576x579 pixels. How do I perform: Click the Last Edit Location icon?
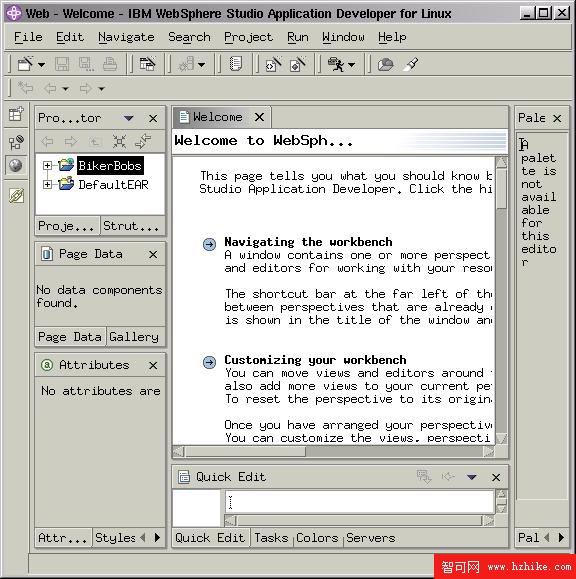[25, 88]
